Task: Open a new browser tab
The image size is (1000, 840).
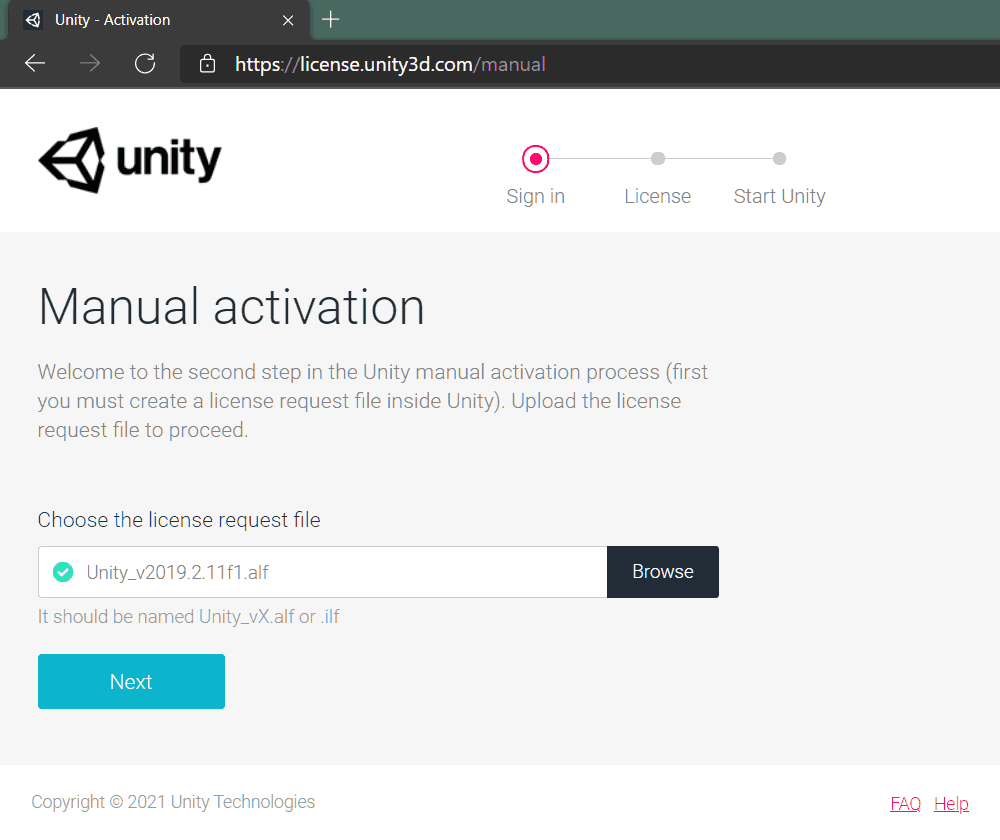Action: pyautogui.click(x=330, y=20)
